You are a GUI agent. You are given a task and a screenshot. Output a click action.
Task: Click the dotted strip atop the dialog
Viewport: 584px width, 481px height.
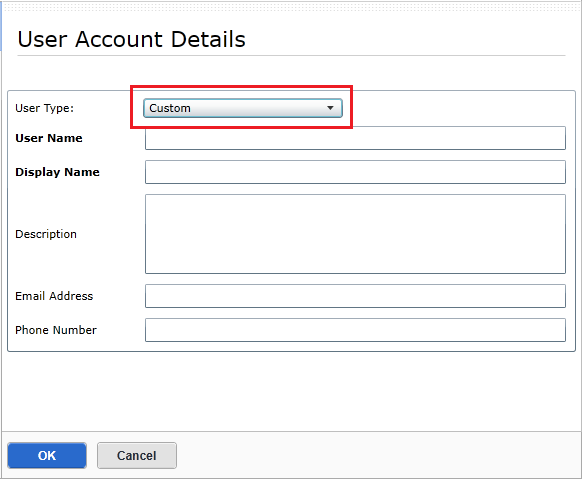(x=291, y=6)
